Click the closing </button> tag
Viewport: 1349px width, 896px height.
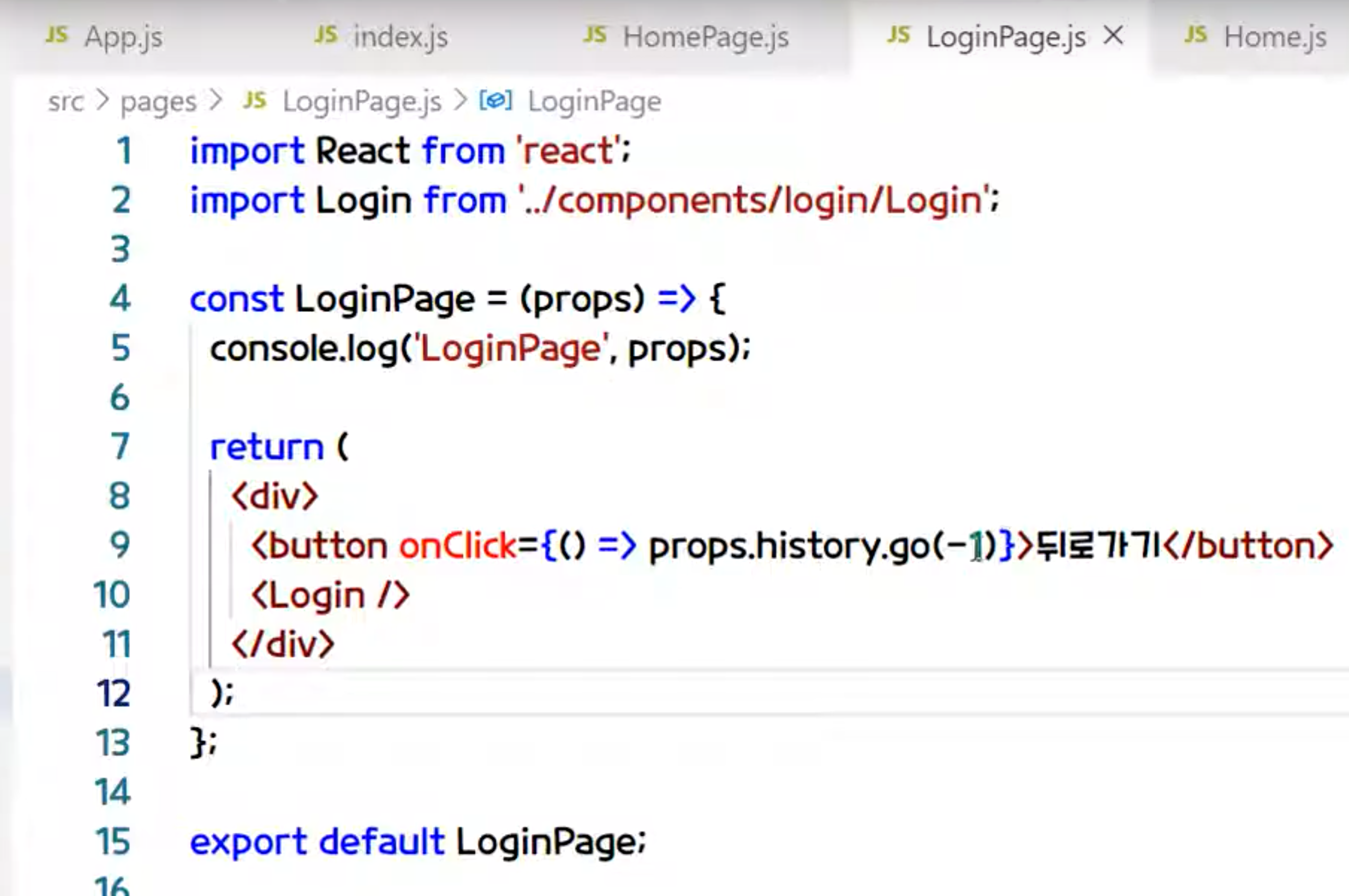click(1249, 545)
